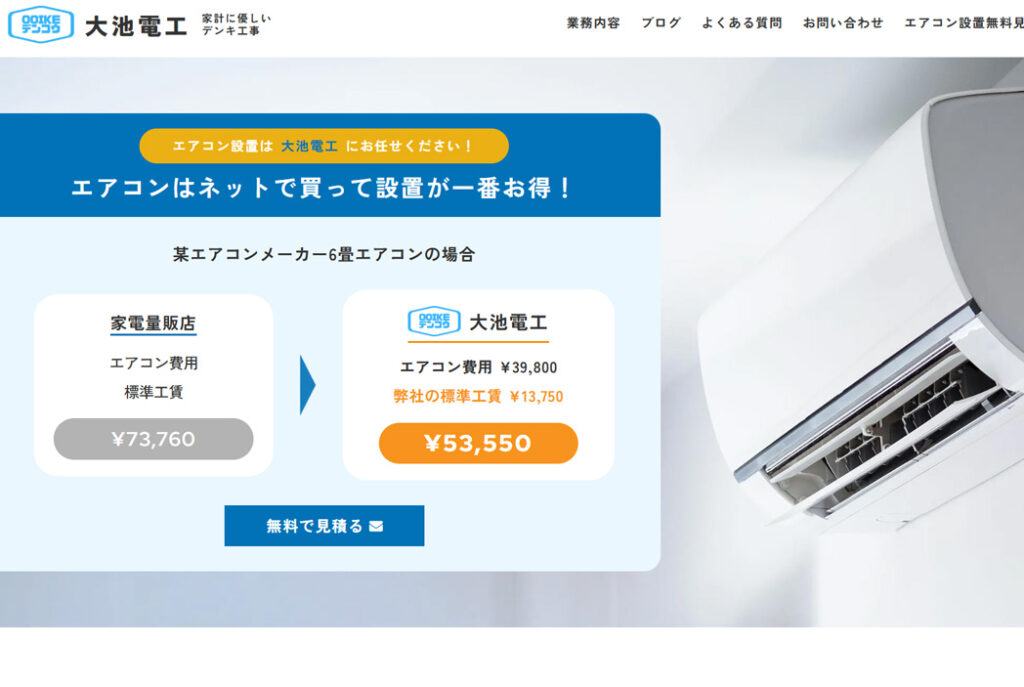Open エアコン設置無料見積 menu link
1024x687 pixels.
pyautogui.click(x=964, y=23)
